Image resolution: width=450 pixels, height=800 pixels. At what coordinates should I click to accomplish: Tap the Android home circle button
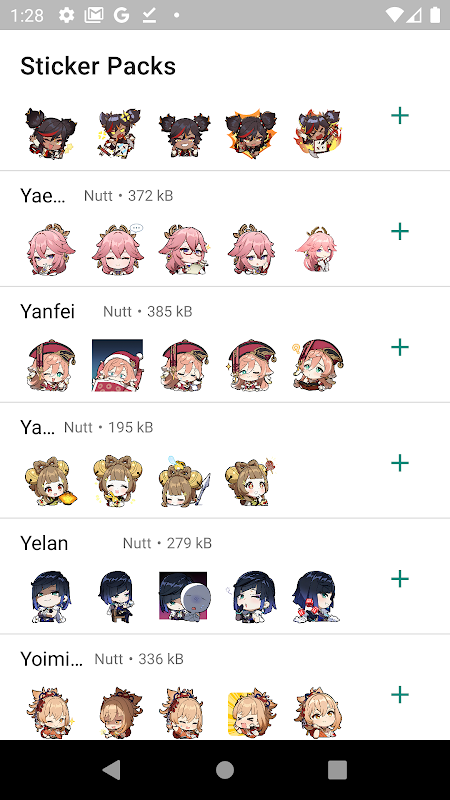pyautogui.click(x=224, y=769)
